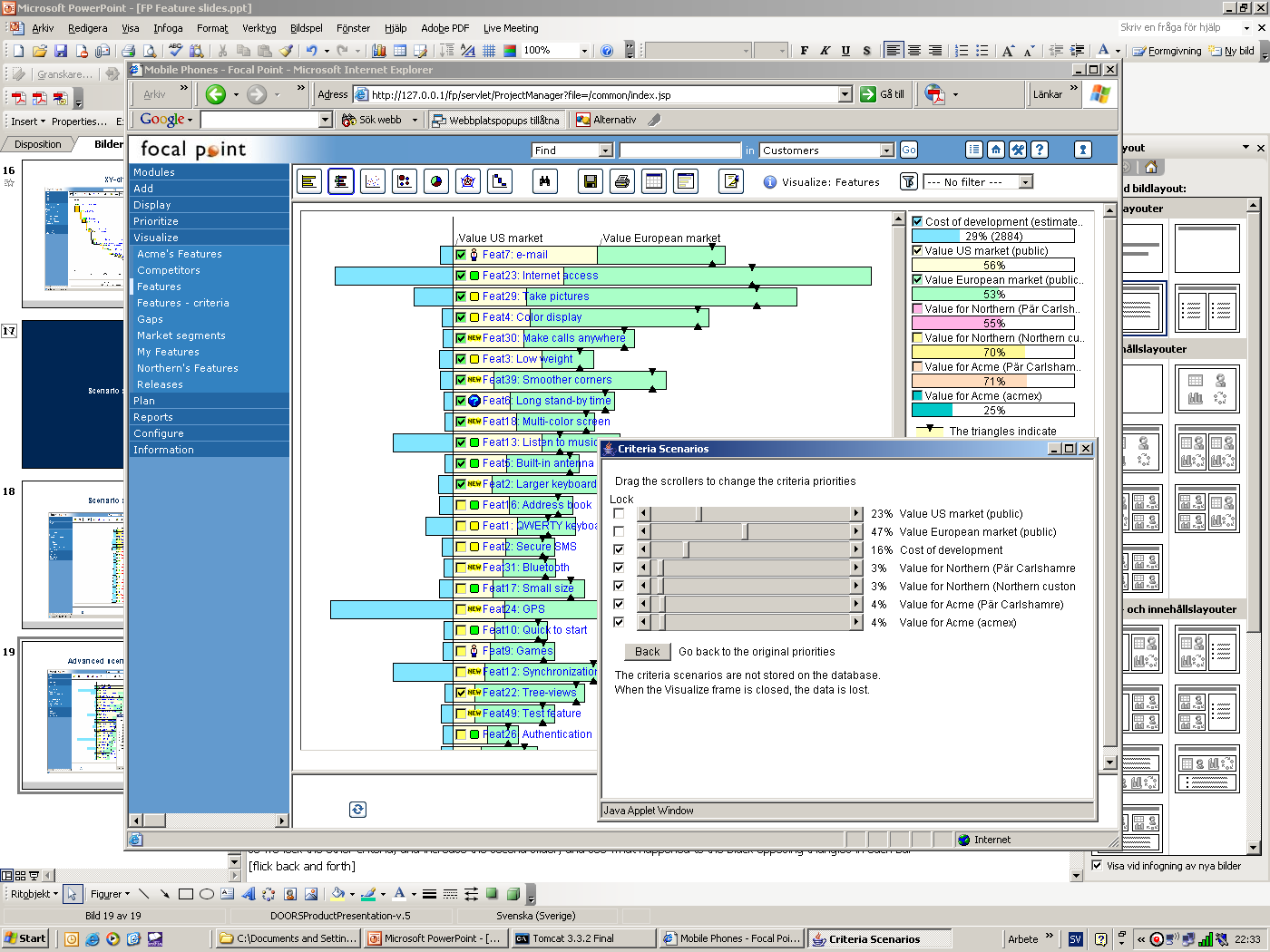Screen dimensions: 1270x952
Task: Click PowerPoint spell check ABC icon
Action: (x=175, y=51)
